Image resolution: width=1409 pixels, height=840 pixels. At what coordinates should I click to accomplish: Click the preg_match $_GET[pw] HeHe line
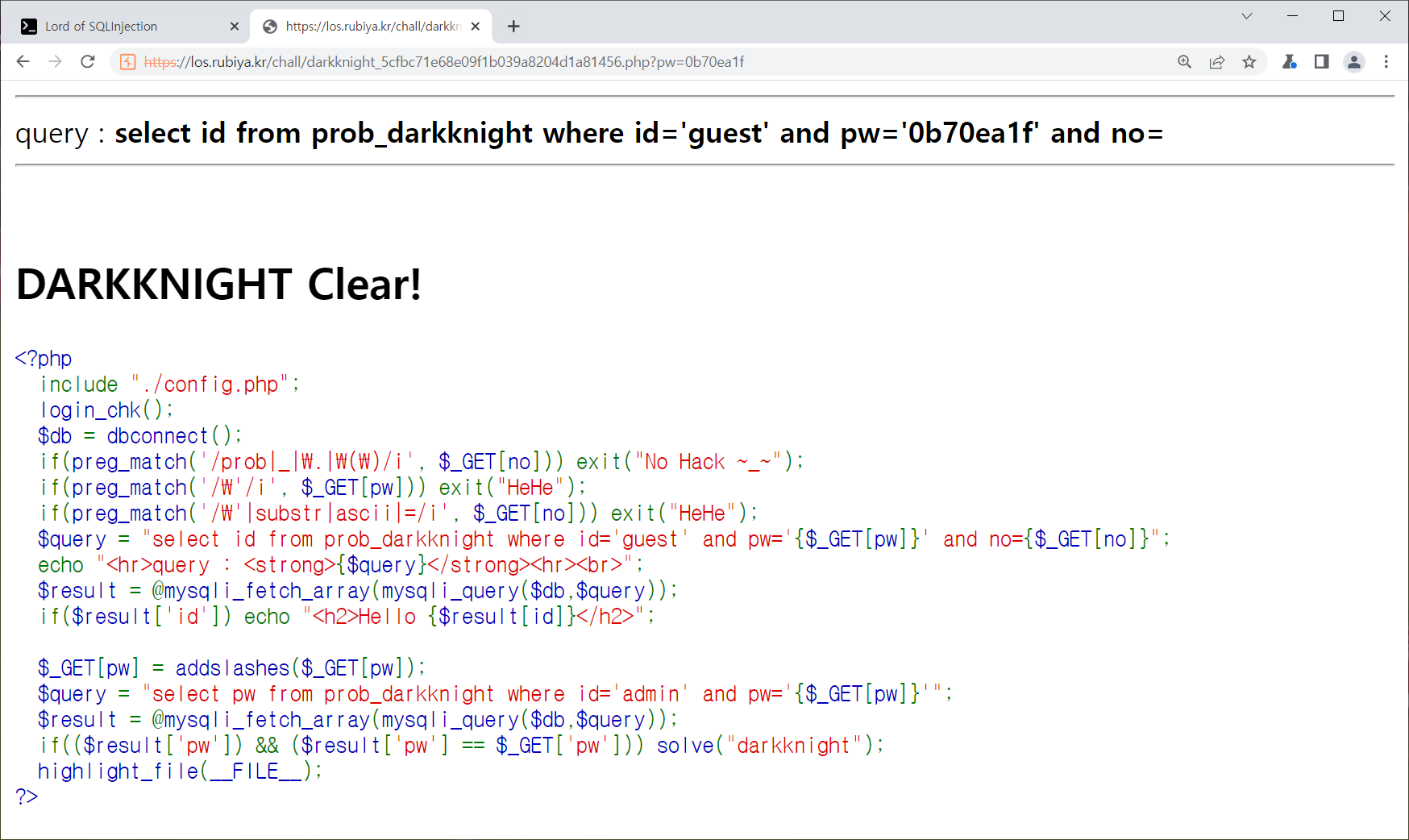tap(314, 488)
